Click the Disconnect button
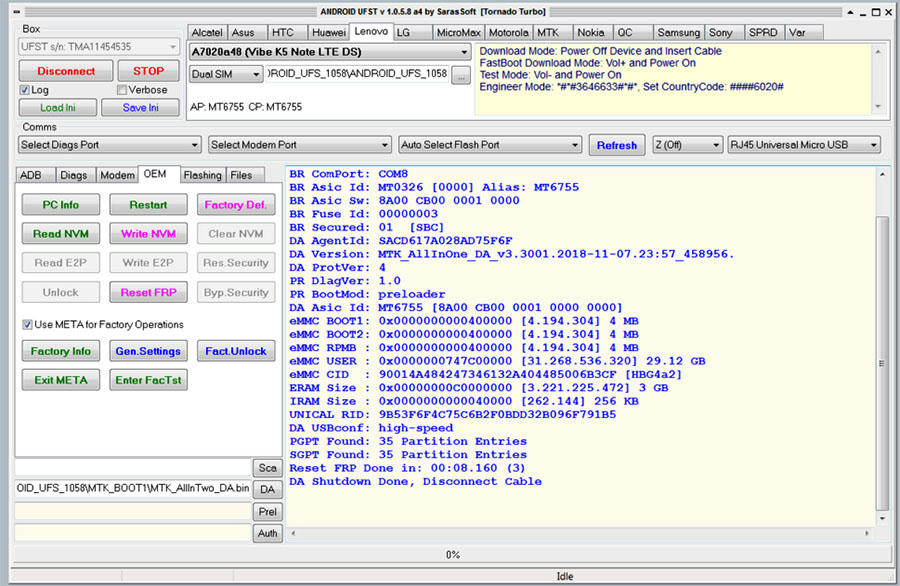The height and width of the screenshot is (586, 900). pyautogui.click(x=66, y=71)
